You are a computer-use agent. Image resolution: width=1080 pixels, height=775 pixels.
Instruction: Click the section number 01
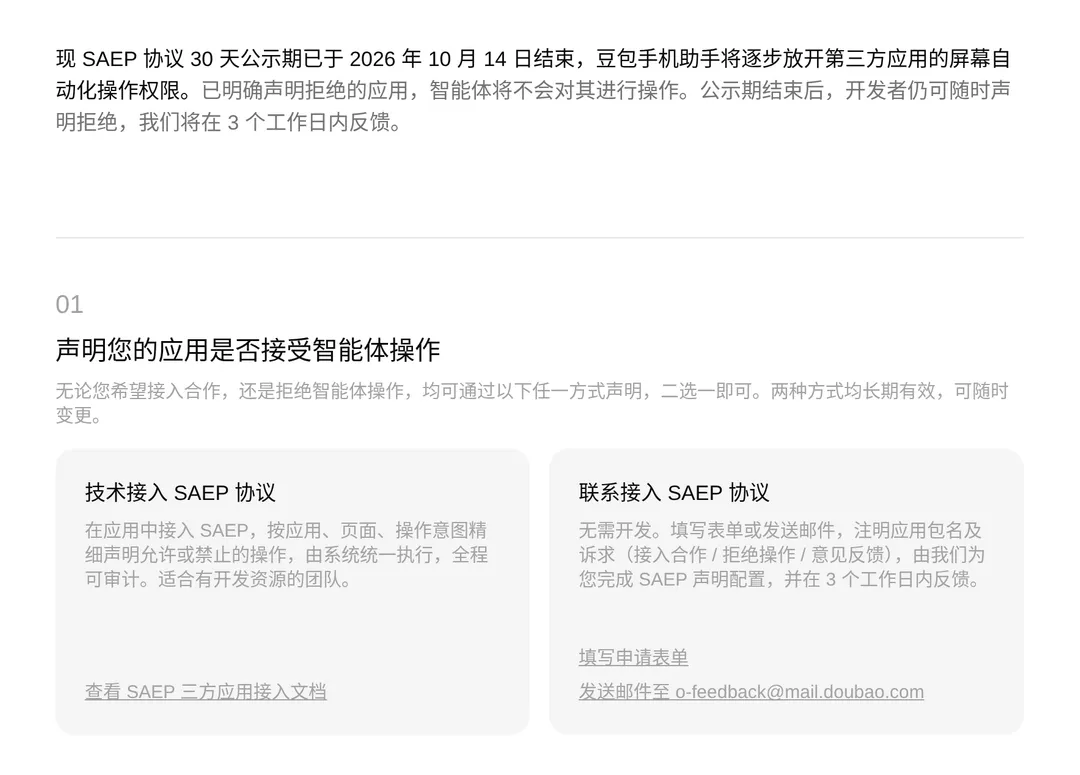[x=69, y=304]
